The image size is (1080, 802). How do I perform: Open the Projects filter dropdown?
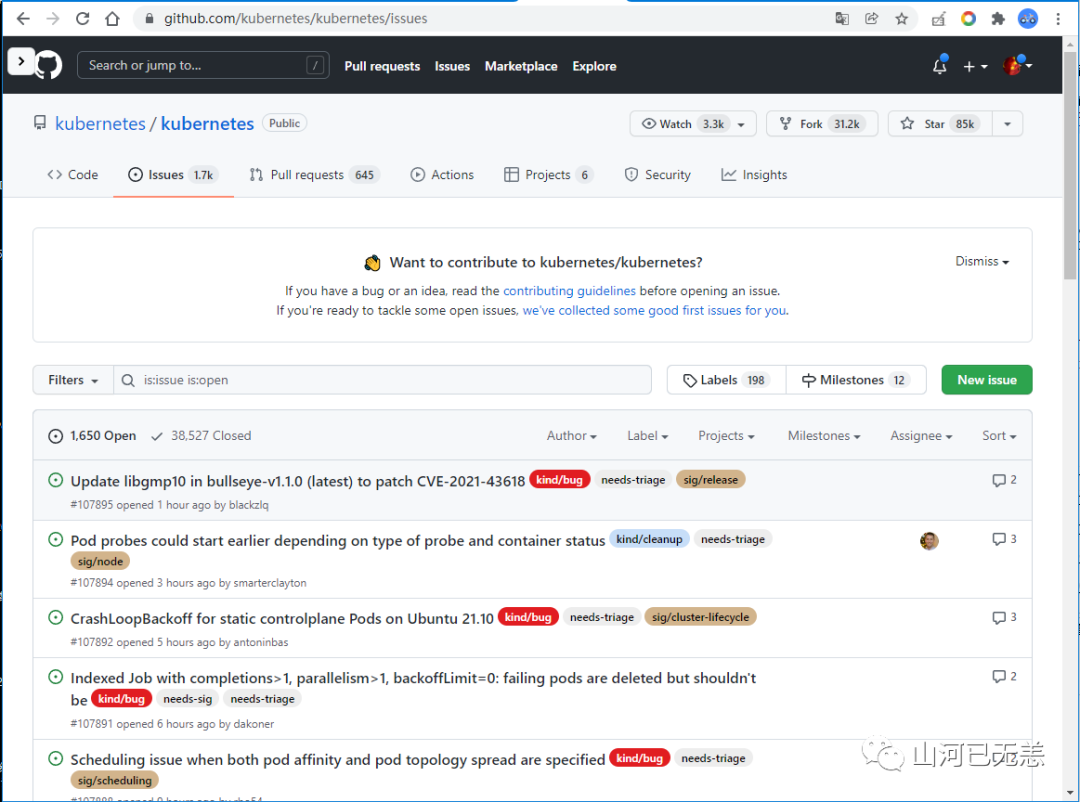(x=726, y=435)
